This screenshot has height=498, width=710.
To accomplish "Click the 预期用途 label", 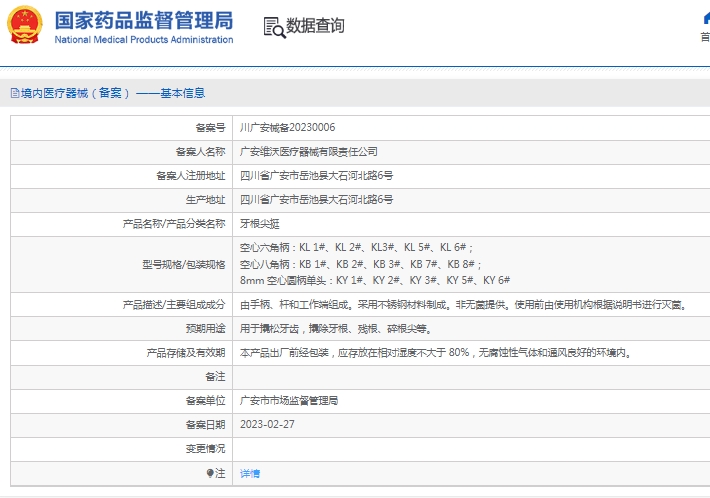I will 205,329.
